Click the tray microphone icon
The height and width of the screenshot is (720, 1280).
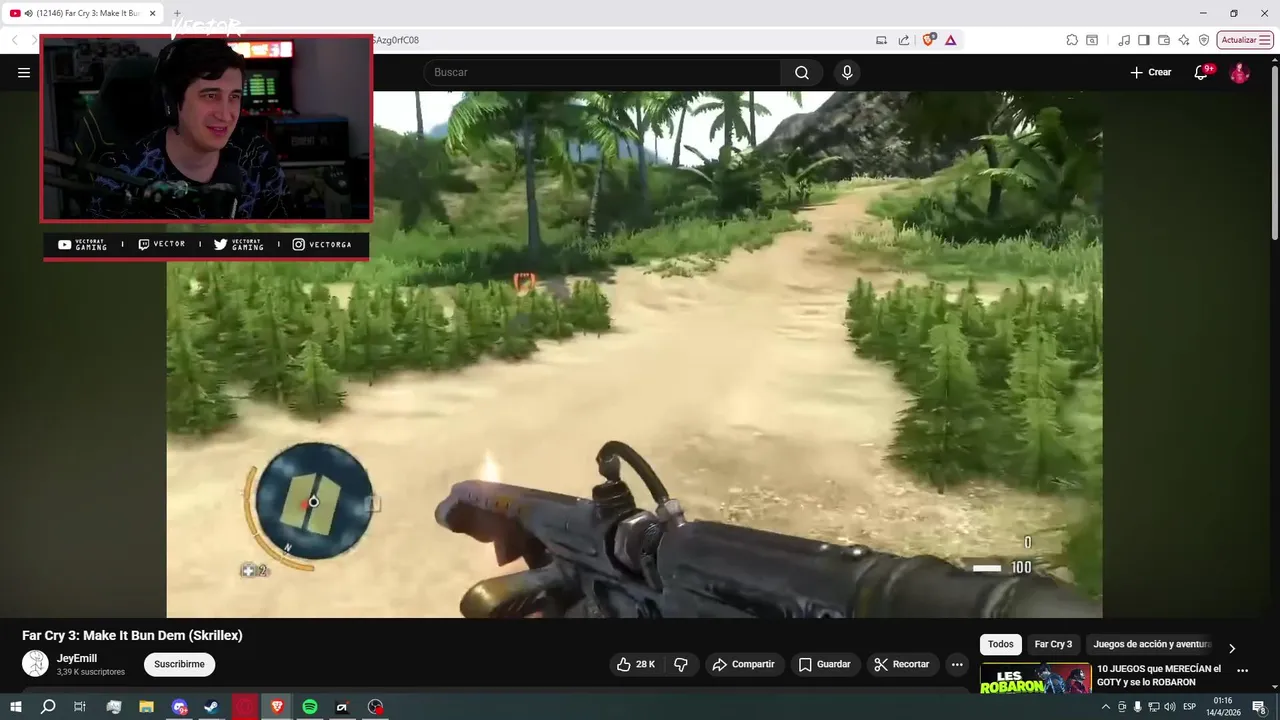pos(1137,707)
